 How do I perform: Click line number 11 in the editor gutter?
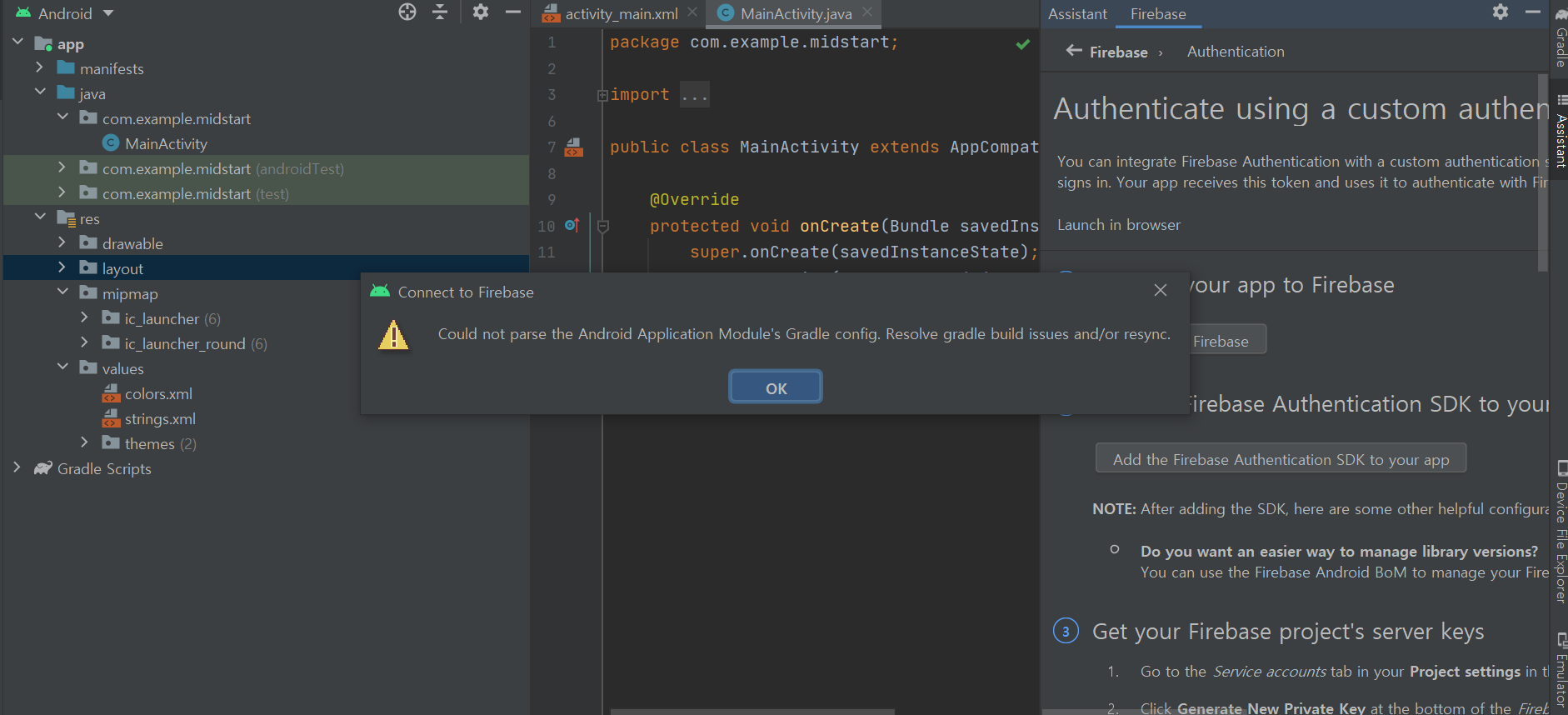[x=546, y=252]
